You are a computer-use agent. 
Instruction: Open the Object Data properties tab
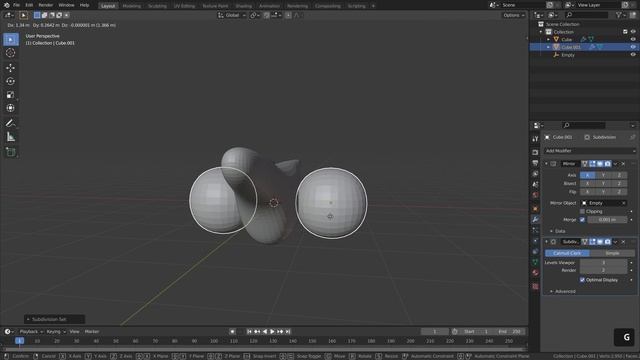point(535,262)
